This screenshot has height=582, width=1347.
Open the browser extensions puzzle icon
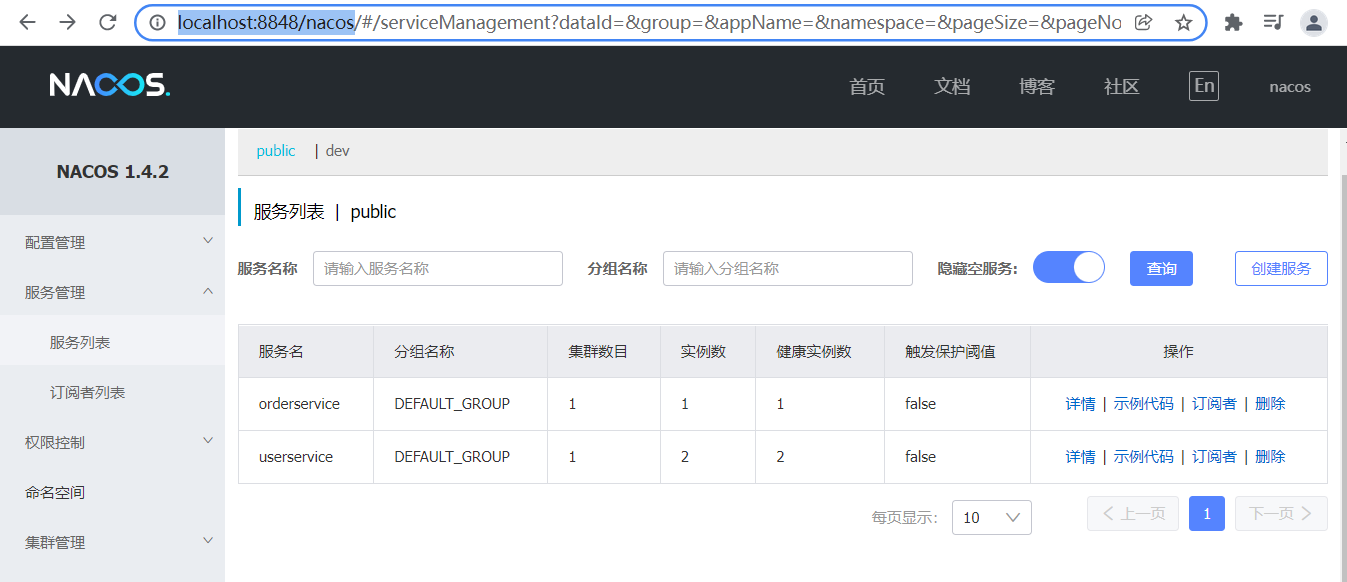[1233, 21]
